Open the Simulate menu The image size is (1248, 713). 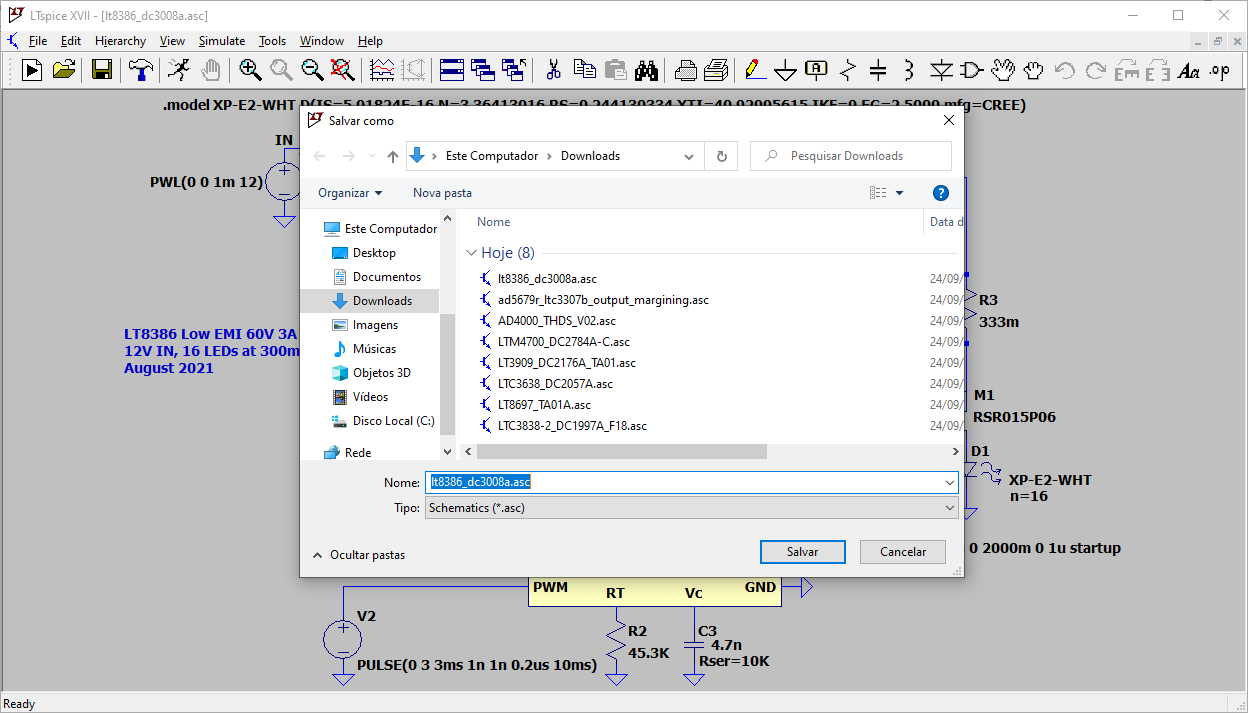point(222,41)
